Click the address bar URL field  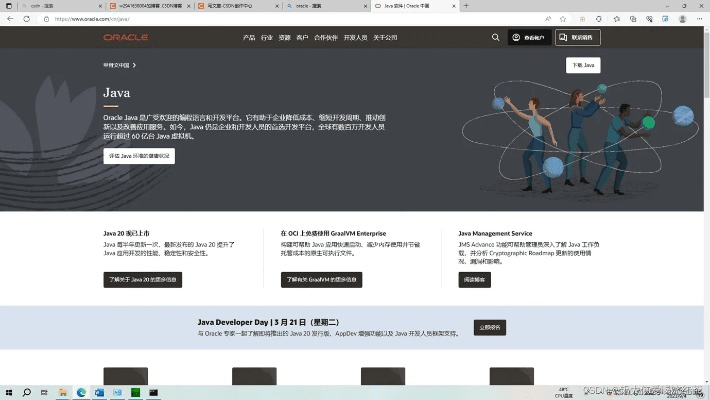pos(290,19)
